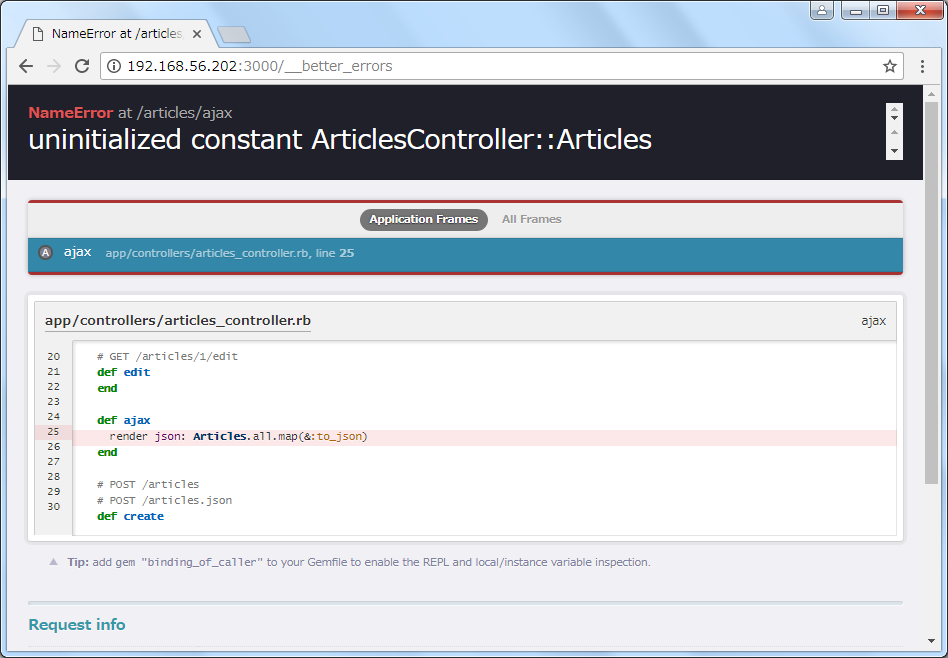
Task: Select the ajax stack frame row
Action: pos(465,253)
